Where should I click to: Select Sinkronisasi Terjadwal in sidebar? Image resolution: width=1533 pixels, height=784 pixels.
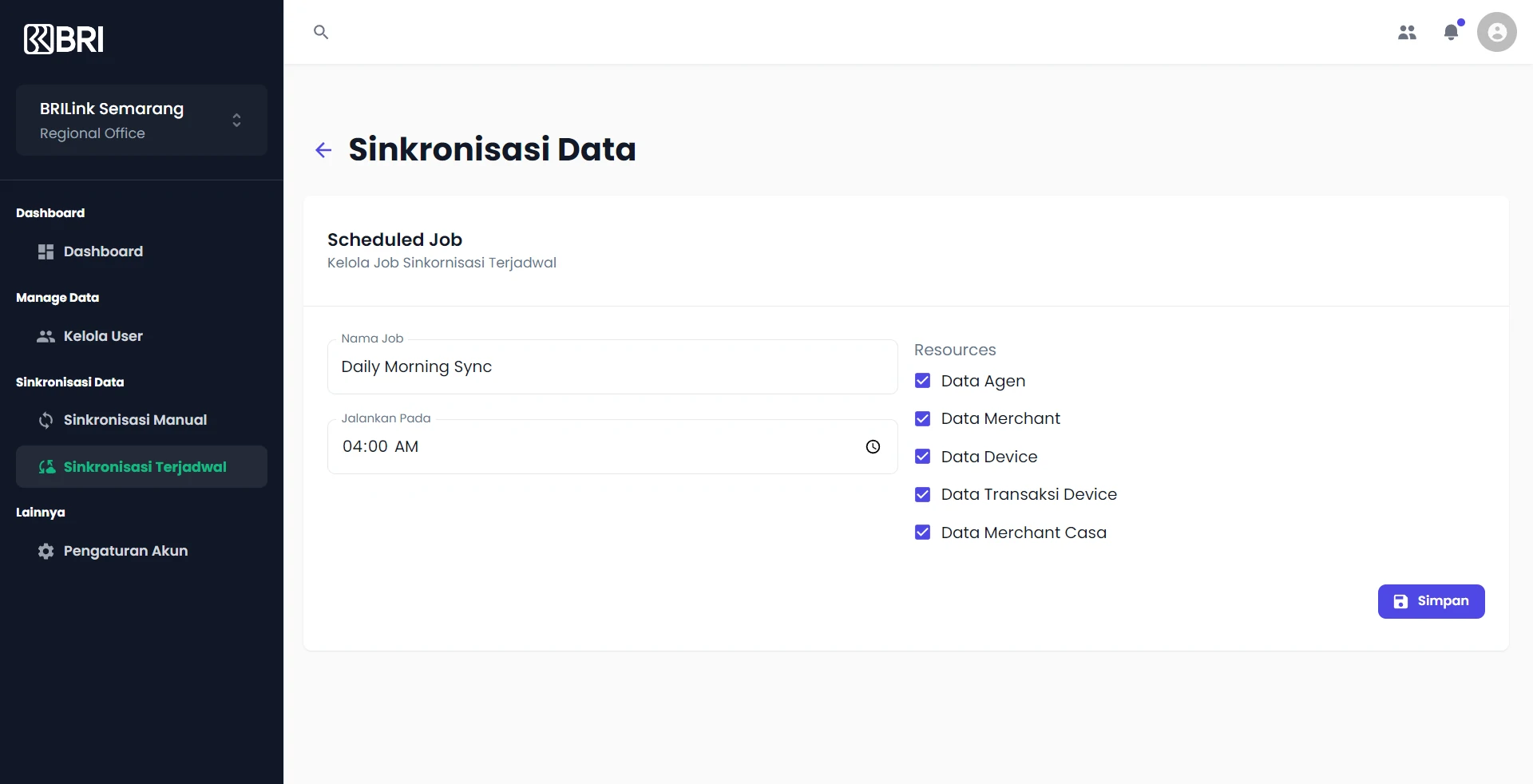(x=144, y=467)
